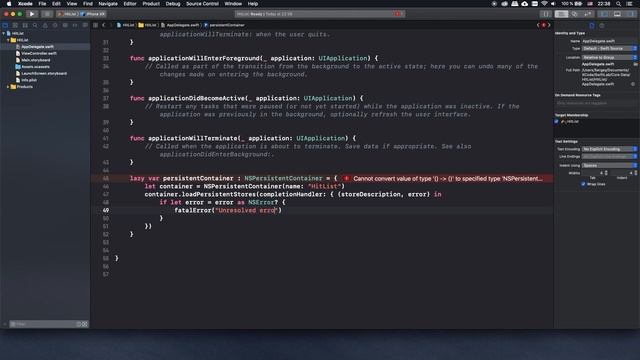Open the Debug navigator
Screen dimensions: 640x360
[x=65, y=25]
